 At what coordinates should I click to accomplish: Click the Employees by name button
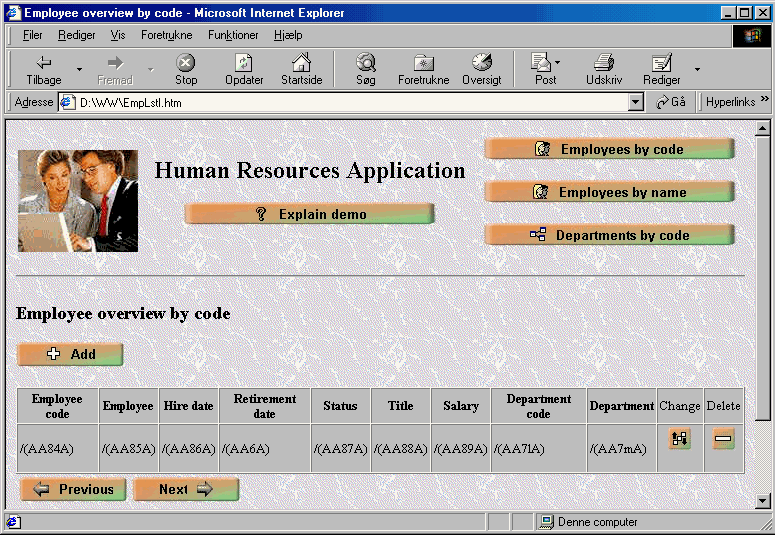tap(610, 192)
